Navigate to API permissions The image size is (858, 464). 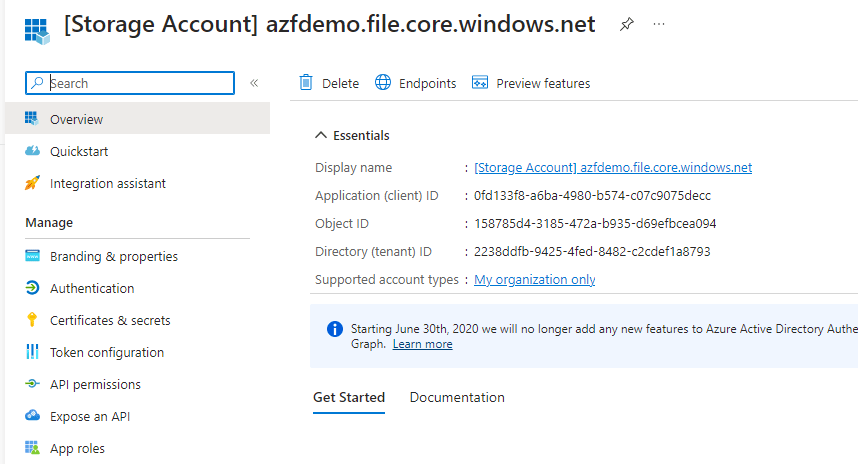pos(95,384)
